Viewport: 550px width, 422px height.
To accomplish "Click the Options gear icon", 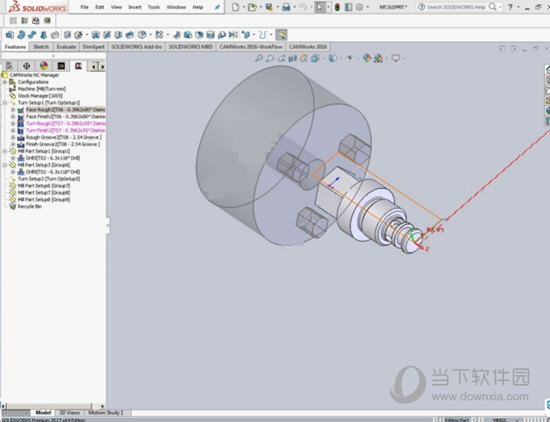I will click(359, 7).
